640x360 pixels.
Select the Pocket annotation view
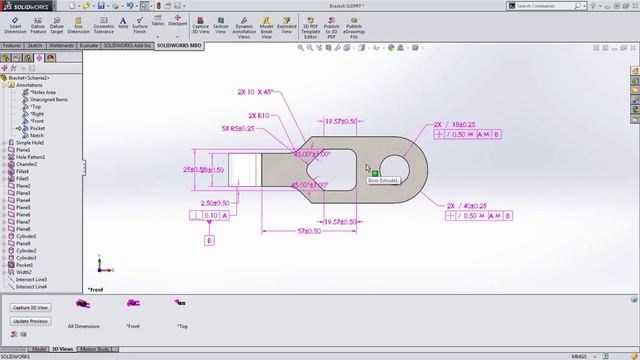(x=38, y=128)
